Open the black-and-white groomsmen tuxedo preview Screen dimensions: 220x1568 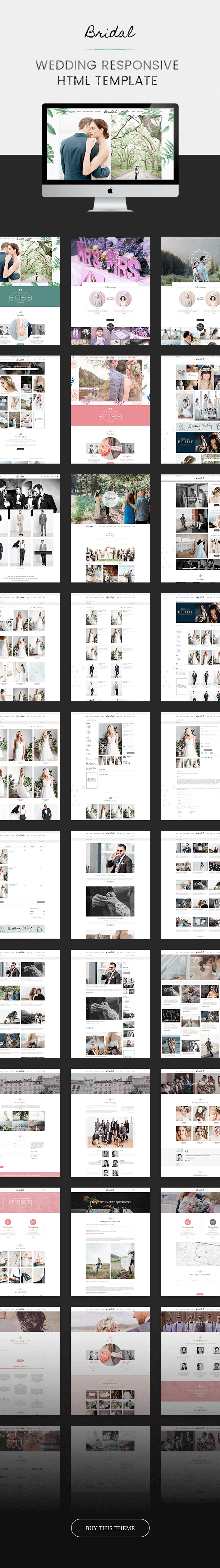[30, 528]
